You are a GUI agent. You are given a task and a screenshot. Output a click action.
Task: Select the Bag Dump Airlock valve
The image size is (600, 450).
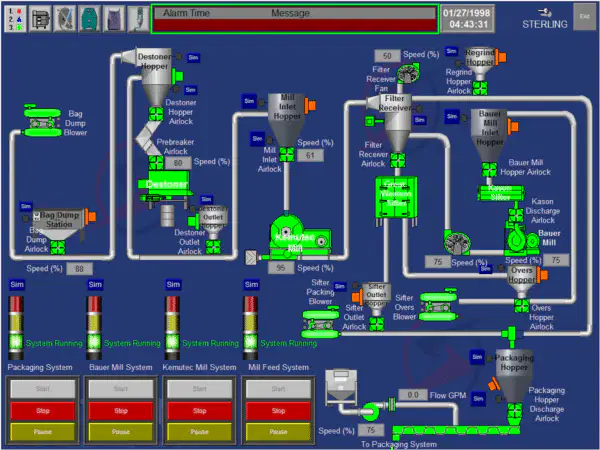(x=57, y=248)
